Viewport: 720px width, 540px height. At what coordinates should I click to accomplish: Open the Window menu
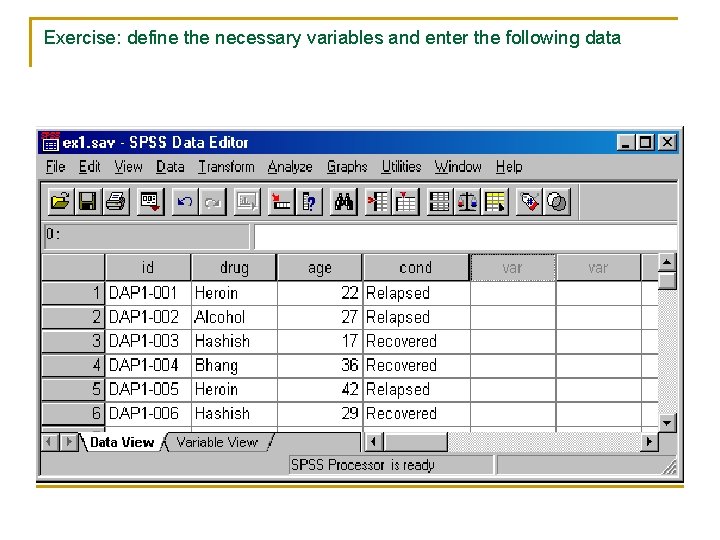(x=458, y=167)
